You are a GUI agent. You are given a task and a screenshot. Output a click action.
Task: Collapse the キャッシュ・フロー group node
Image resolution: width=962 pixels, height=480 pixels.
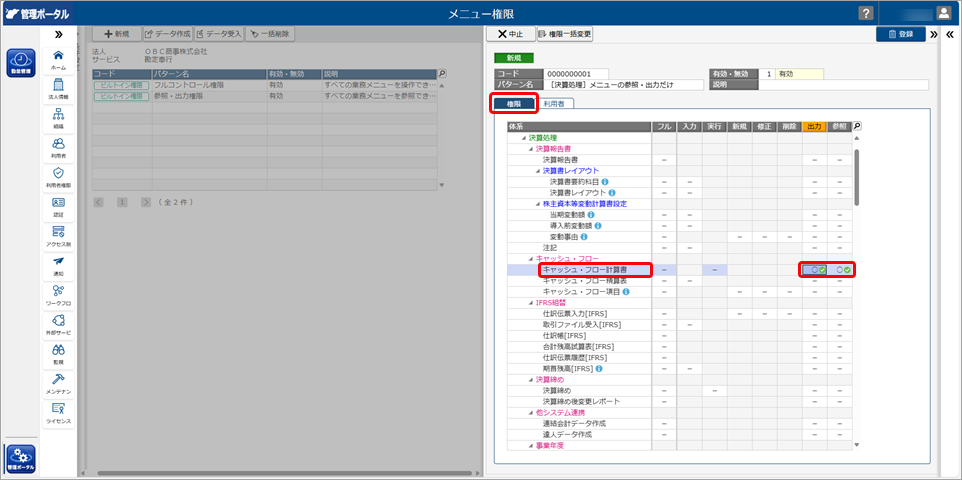click(531, 258)
